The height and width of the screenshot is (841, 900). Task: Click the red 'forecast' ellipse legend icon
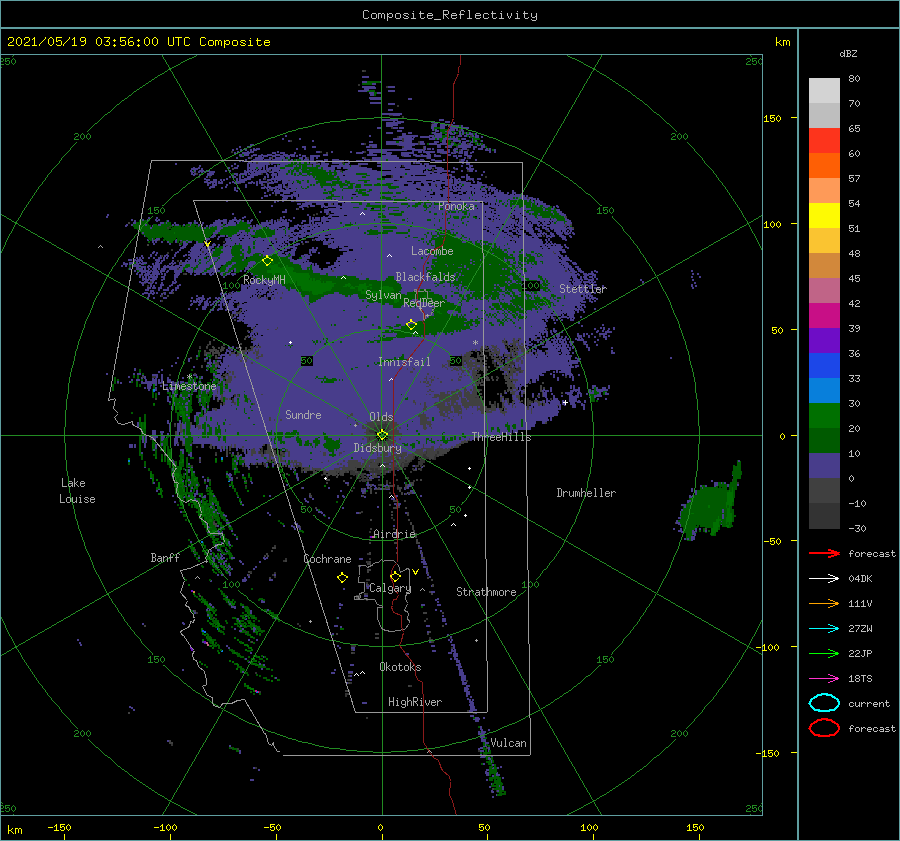(824, 728)
